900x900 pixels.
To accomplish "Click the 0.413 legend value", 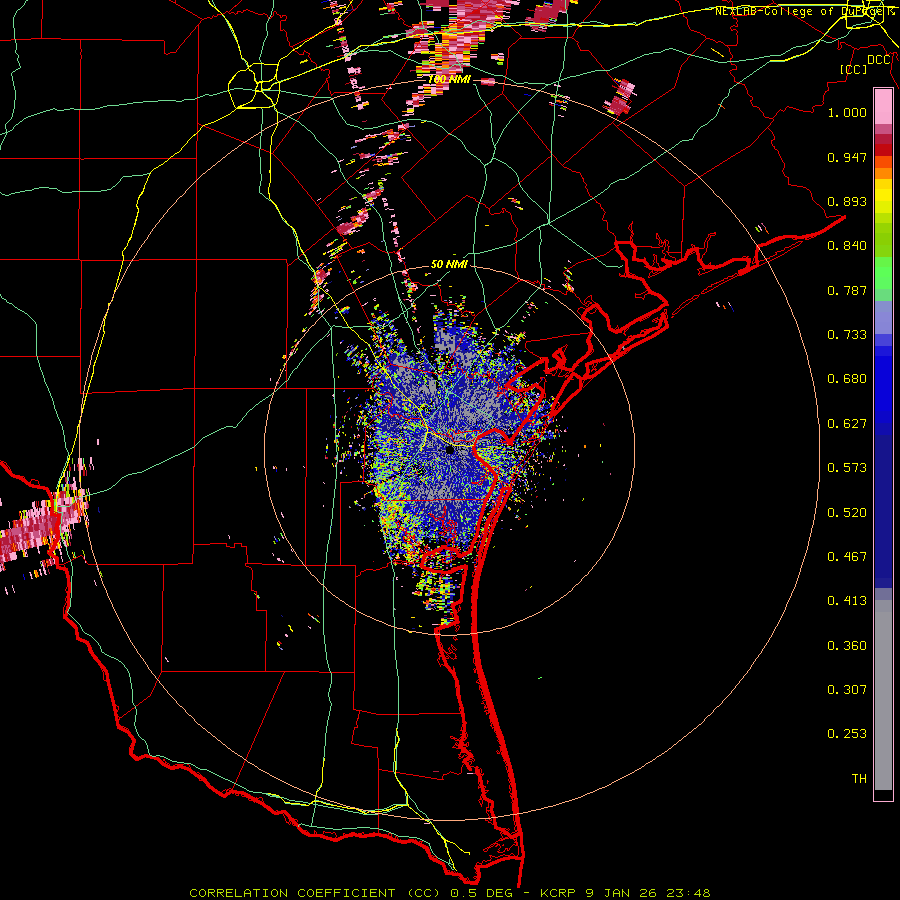I will tap(847, 601).
